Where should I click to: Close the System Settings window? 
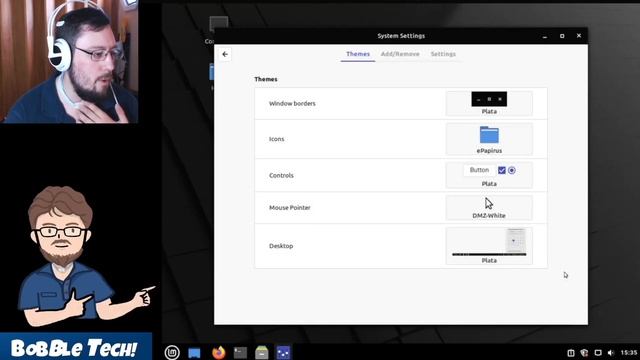coord(579,36)
